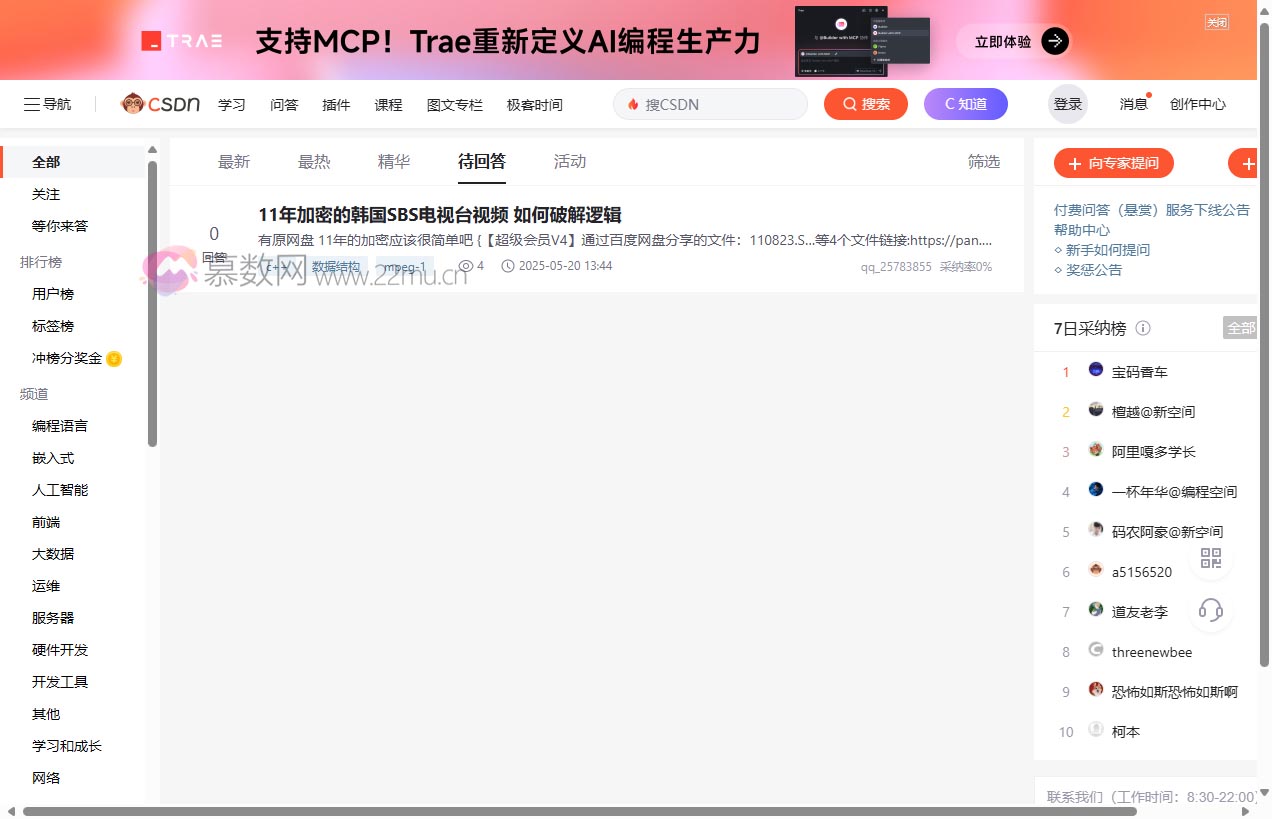Open the site navigation hamburger menu
Viewport: 1272px width, 819px height.
click(46, 103)
